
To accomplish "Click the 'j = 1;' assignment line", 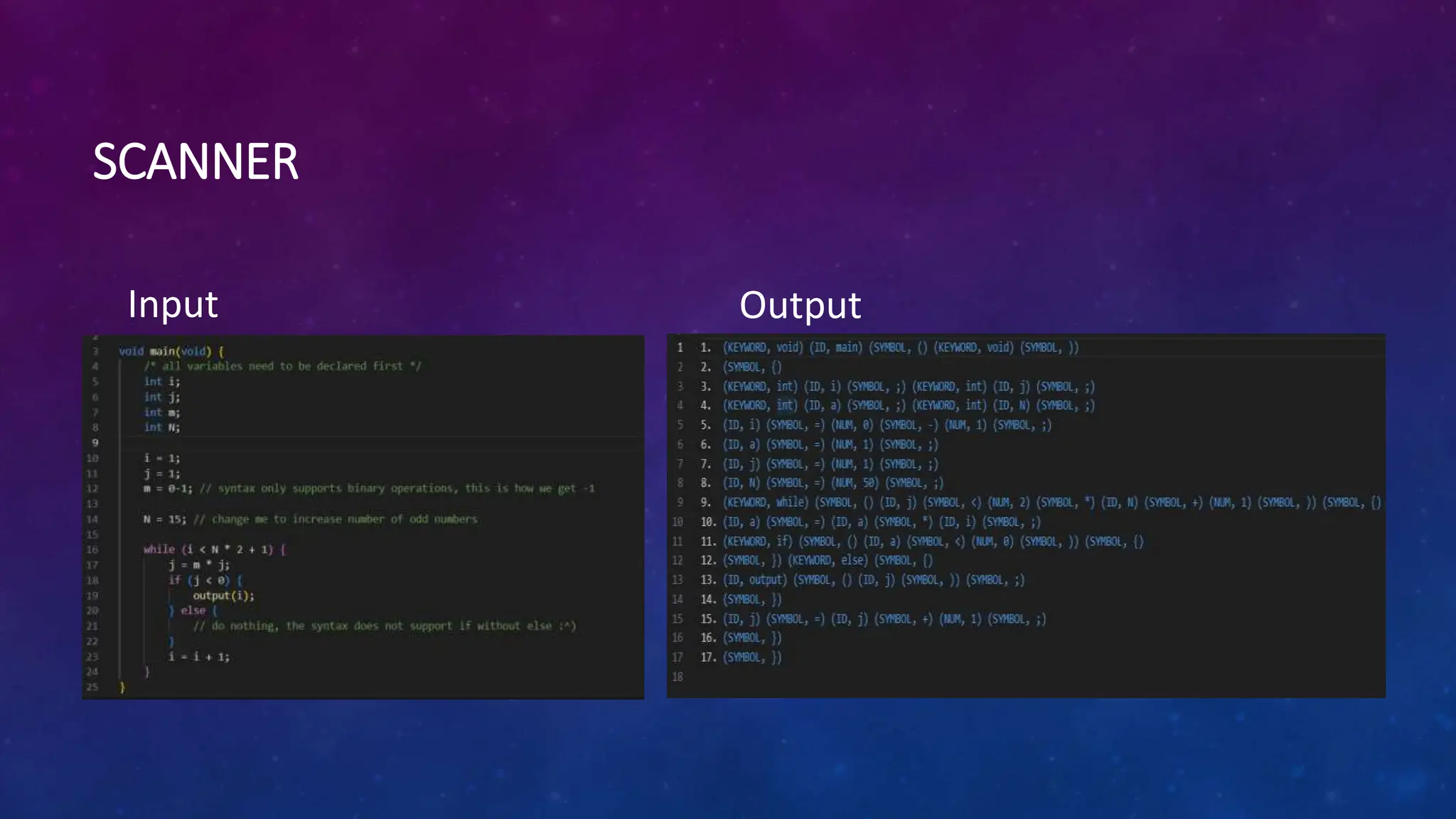I will (x=162, y=473).
